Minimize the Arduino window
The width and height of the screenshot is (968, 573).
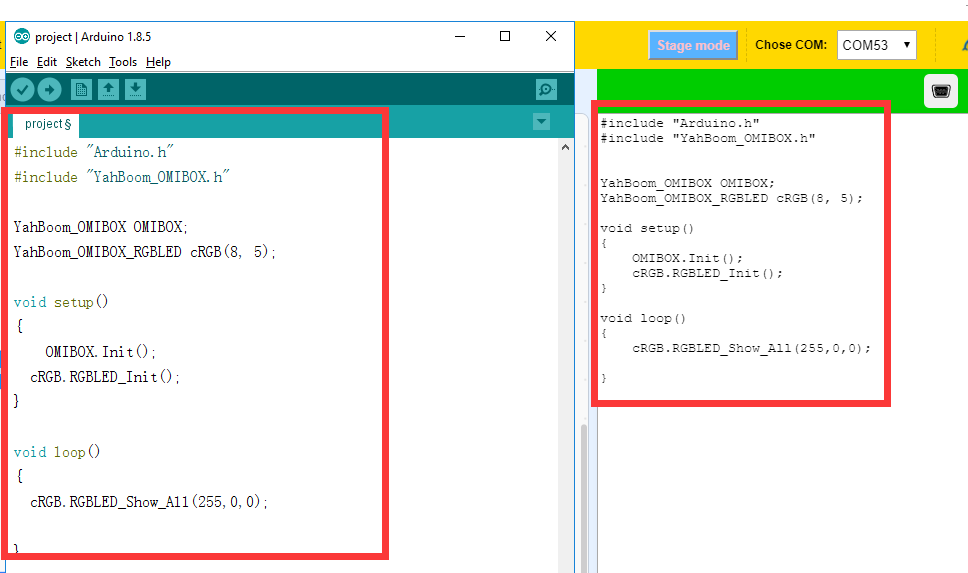460,36
